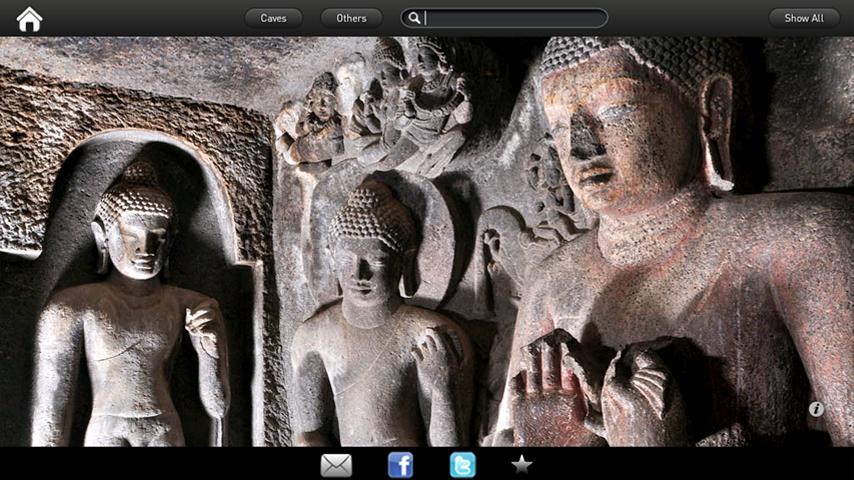
Task: Open the Caves category
Action: coord(273,19)
